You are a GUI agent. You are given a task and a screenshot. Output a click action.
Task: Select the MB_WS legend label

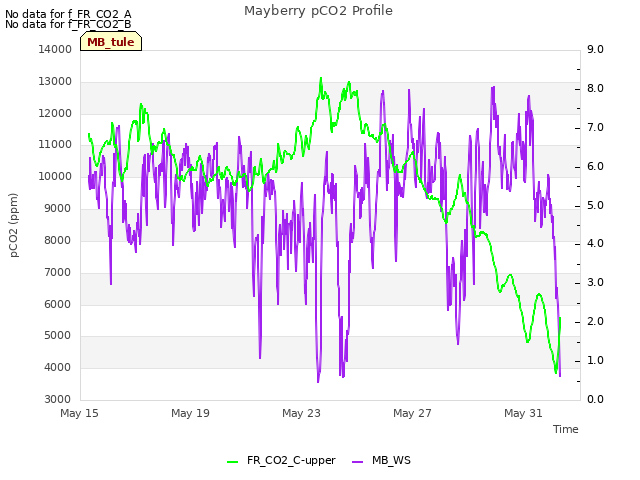pyautogui.click(x=391, y=460)
